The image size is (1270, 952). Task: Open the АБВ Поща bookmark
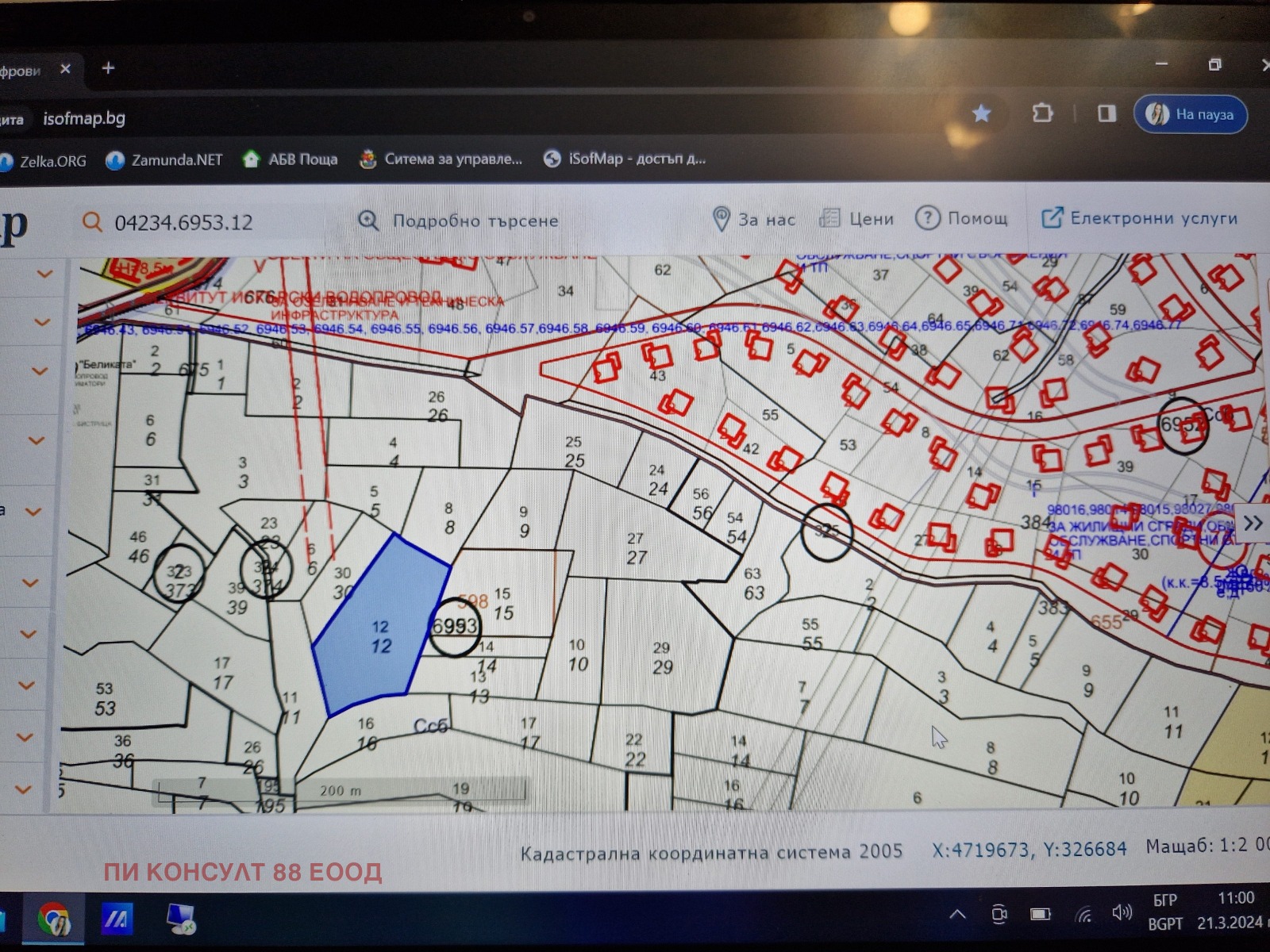[x=291, y=159]
